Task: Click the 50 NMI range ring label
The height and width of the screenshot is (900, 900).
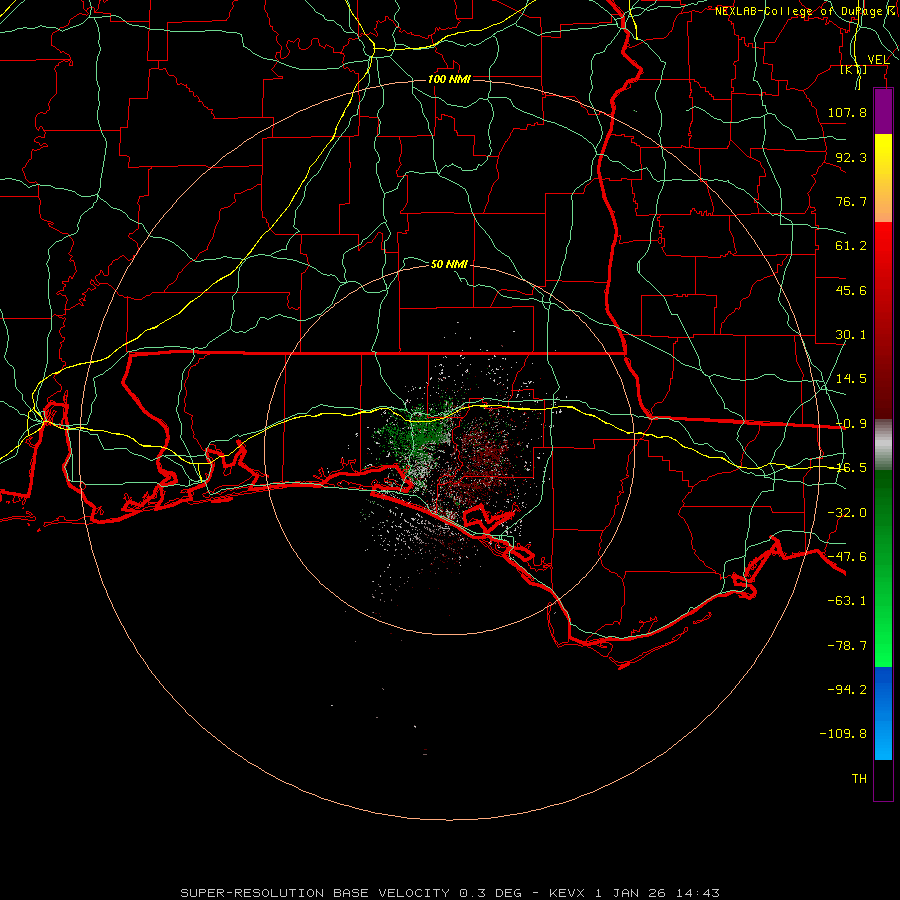Action: click(x=449, y=264)
